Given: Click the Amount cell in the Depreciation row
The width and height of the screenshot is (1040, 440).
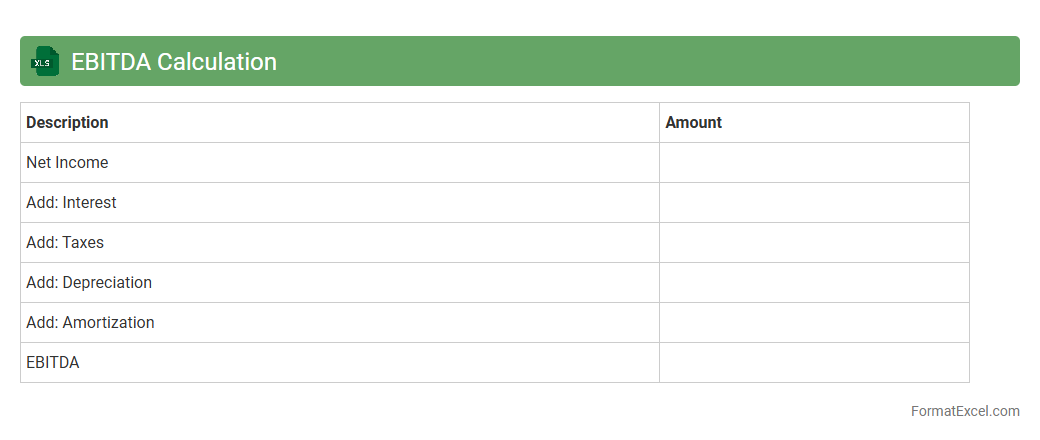Looking at the screenshot, I should 814,283.
